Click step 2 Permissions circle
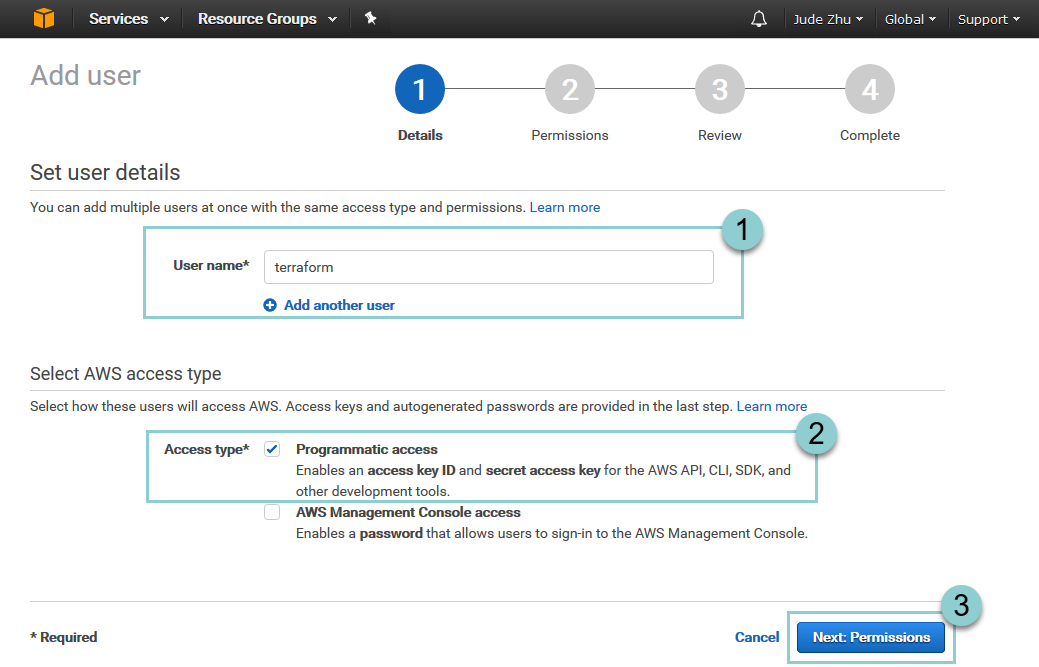This screenshot has height=667, width=1039. (570, 90)
